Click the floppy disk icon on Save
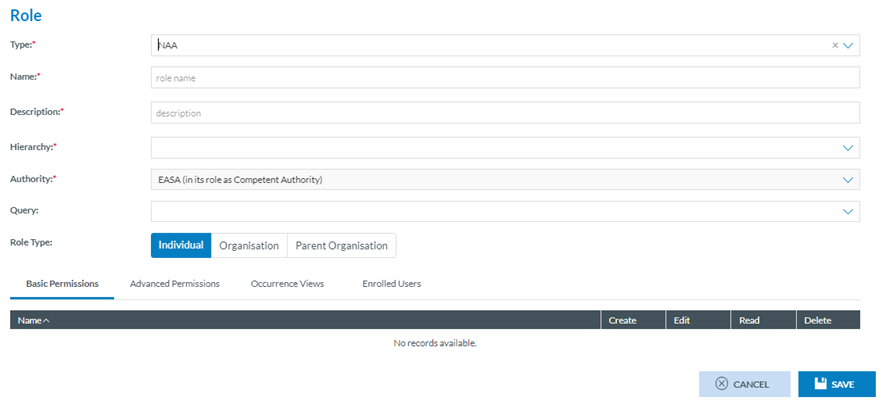Viewport: 886px width, 408px height. 820,384
